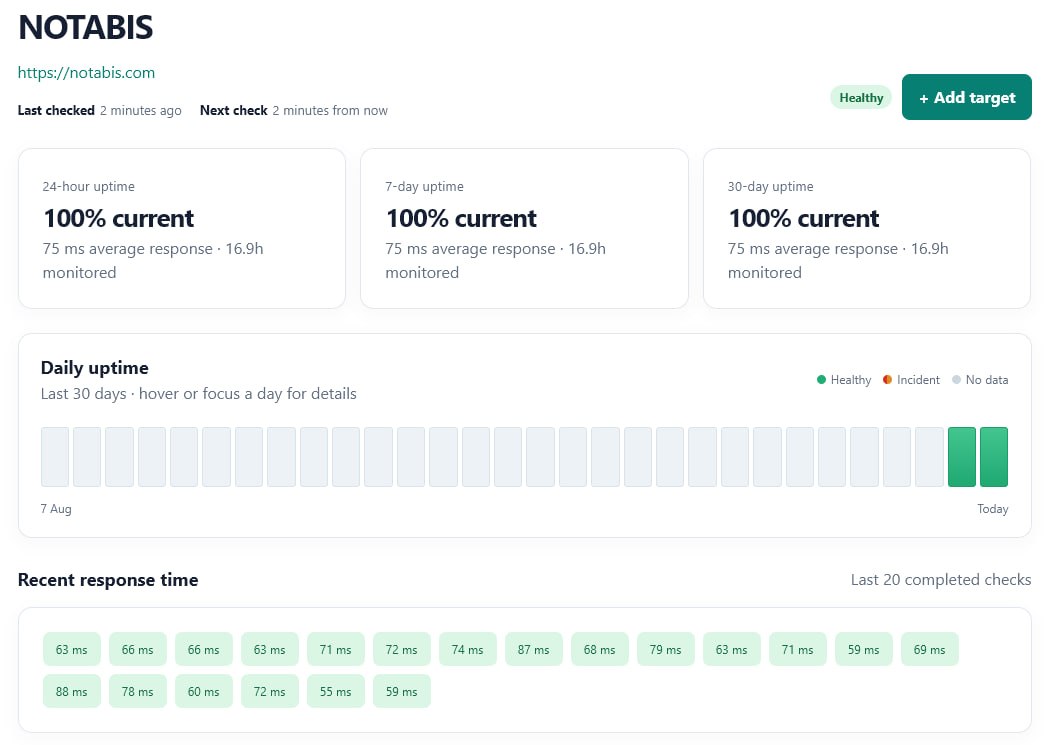Click the Healthy status badge beside Add target
This screenshot has width=1050, height=745.
click(x=860, y=98)
